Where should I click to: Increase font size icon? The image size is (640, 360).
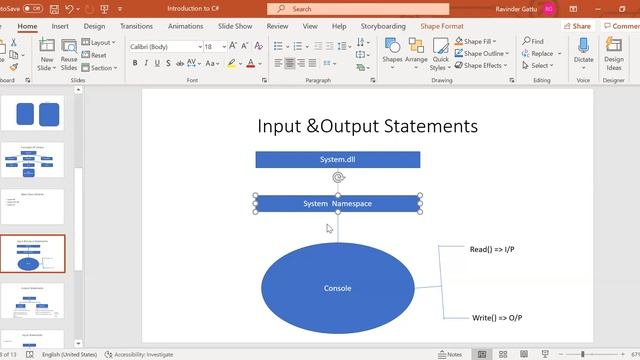tap(233, 46)
